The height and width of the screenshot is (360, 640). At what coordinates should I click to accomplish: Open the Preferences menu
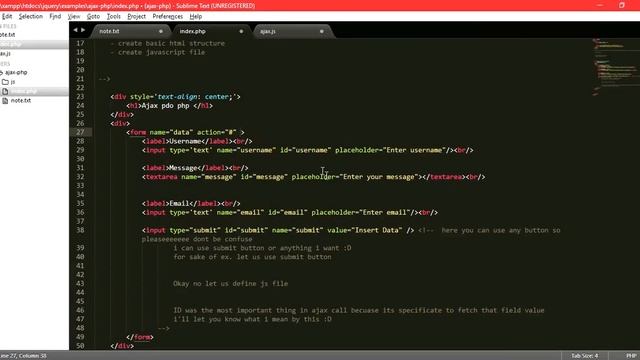click(x=167, y=17)
